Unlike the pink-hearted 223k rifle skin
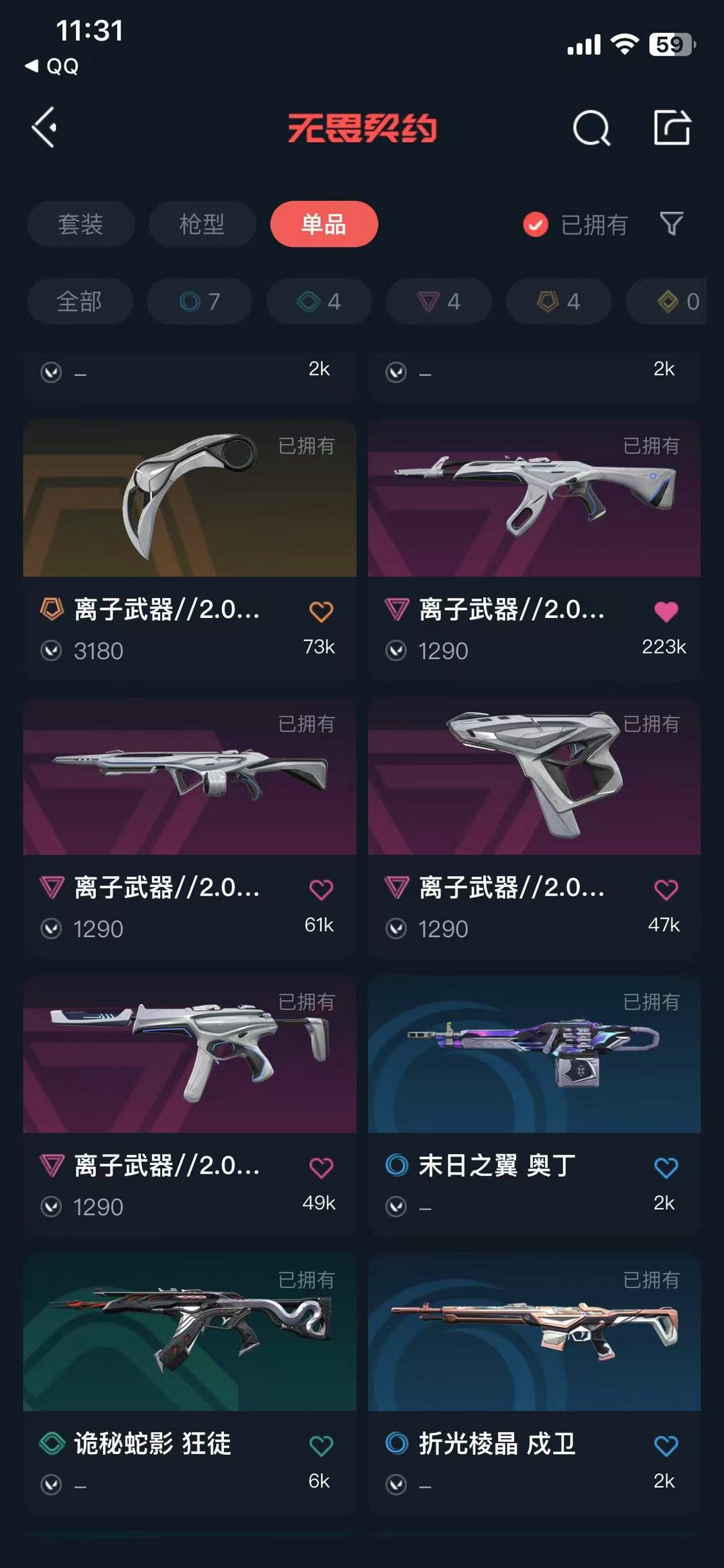The height and width of the screenshot is (1568, 724). click(666, 611)
